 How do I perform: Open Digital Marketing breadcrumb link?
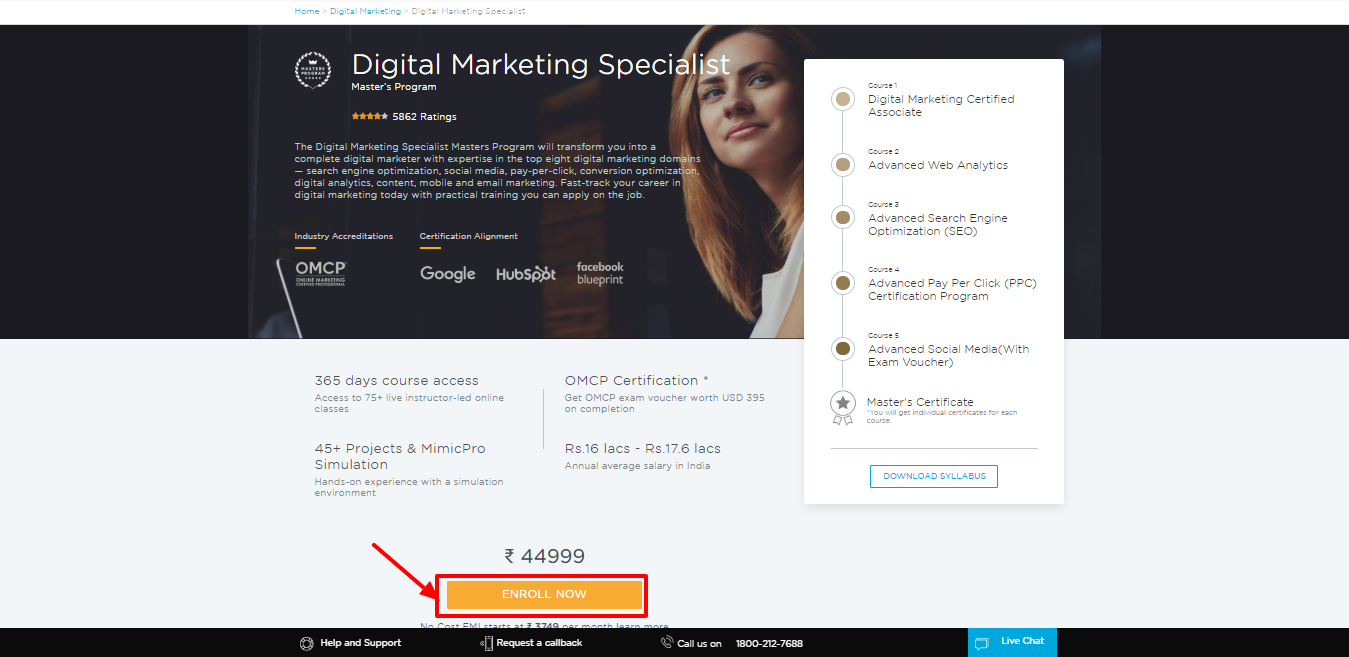[x=365, y=11]
